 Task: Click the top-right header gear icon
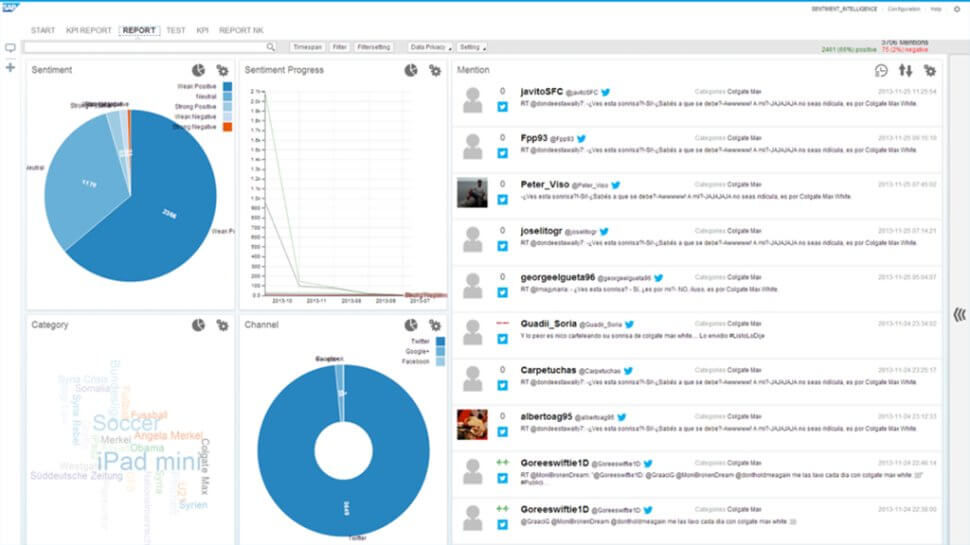[x=956, y=9]
